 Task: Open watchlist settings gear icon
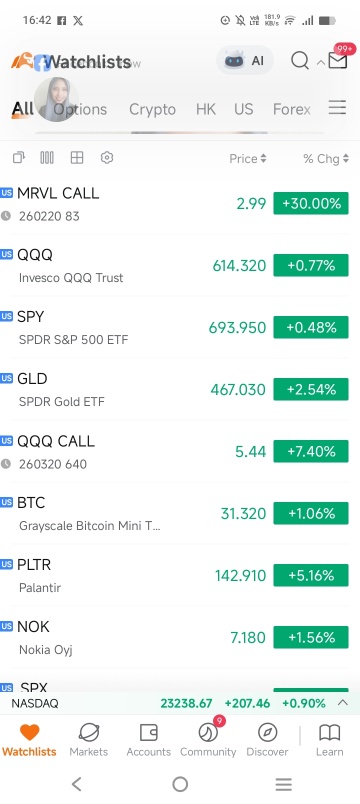(x=107, y=158)
